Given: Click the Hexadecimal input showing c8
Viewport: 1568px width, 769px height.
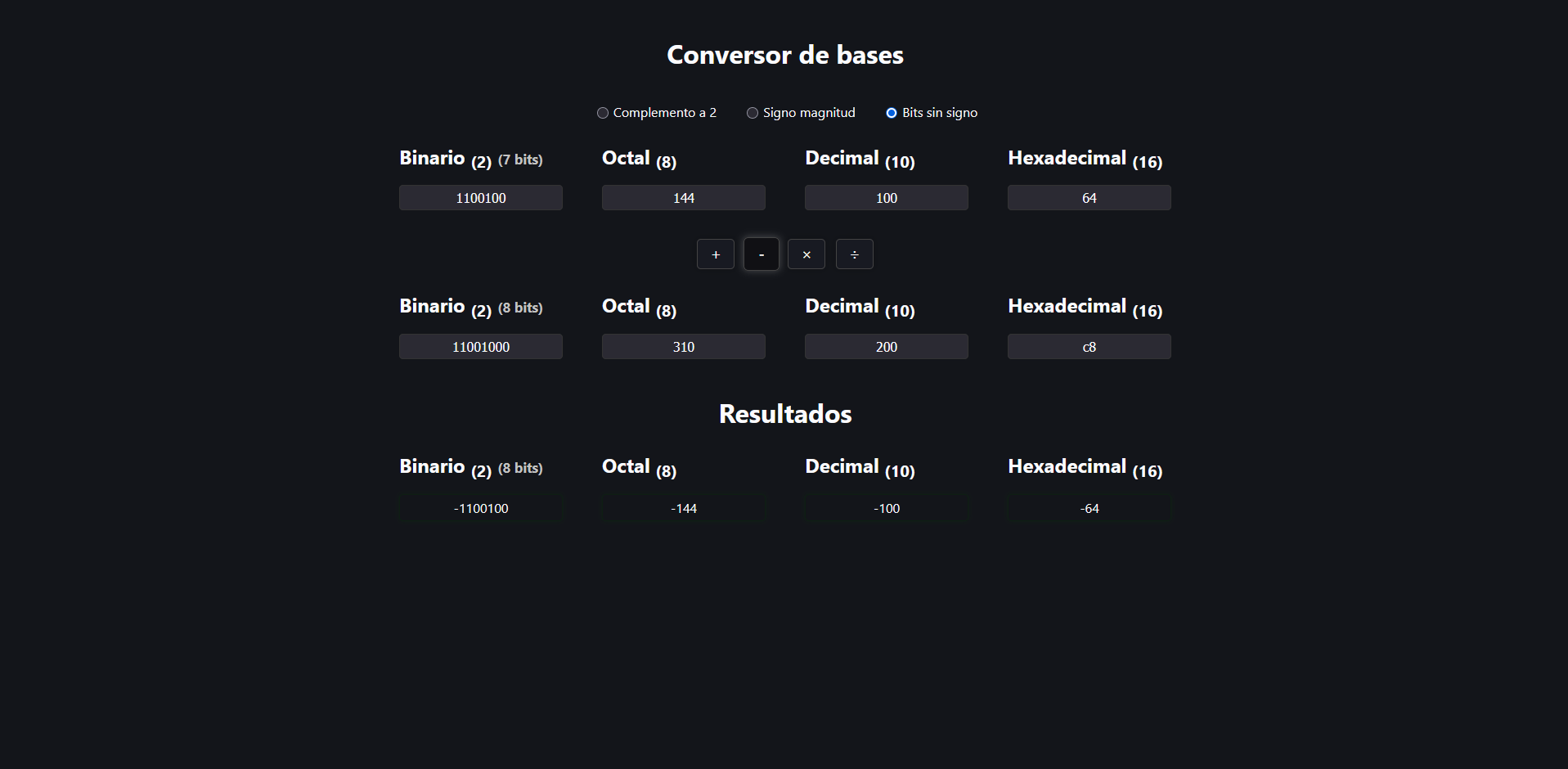Looking at the screenshot, I should pos(1089,346).
